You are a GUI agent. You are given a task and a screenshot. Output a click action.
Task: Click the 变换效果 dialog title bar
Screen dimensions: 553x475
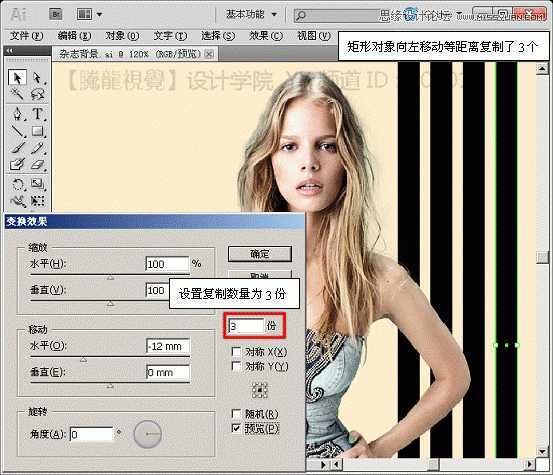click(x=154, y=221)
